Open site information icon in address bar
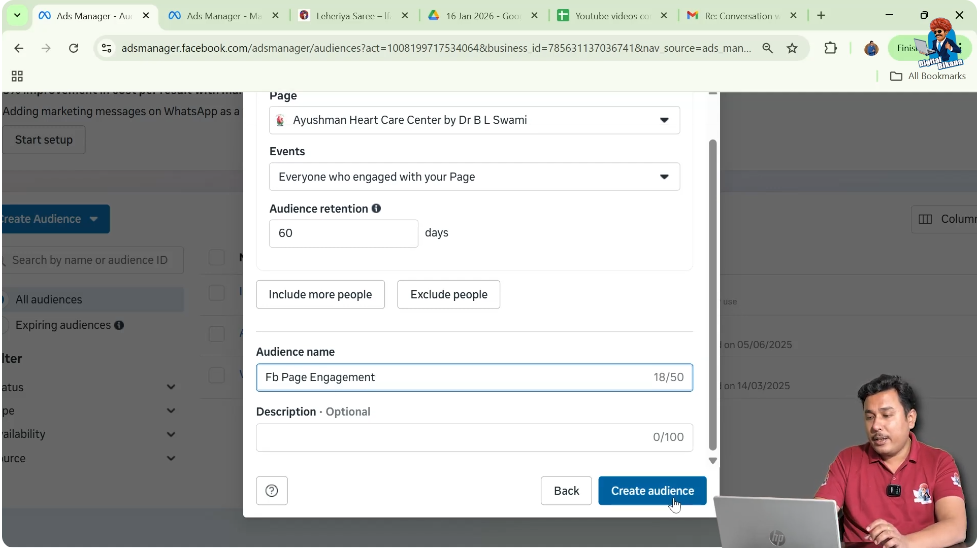The width and height of the screenshot is (978, 548). [x=107, y=48]
